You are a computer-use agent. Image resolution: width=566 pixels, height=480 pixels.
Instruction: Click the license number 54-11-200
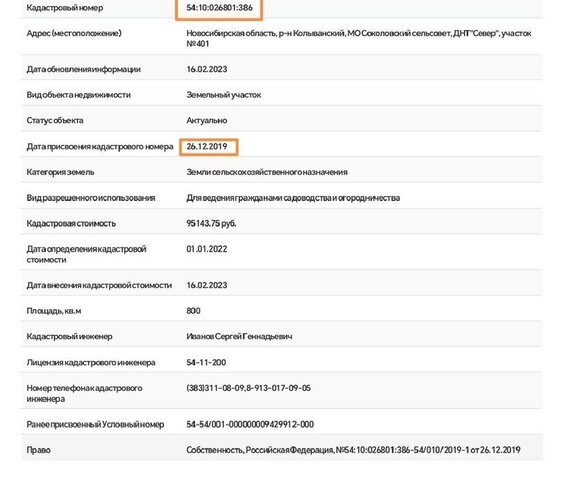click(206, 362)
